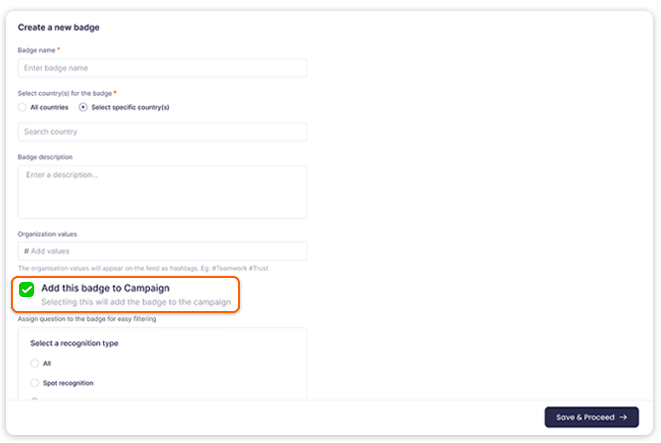The image size is (661, 443).
Task: Click the arrow icon in Save & Proceed
Action: tap(623, 417)
